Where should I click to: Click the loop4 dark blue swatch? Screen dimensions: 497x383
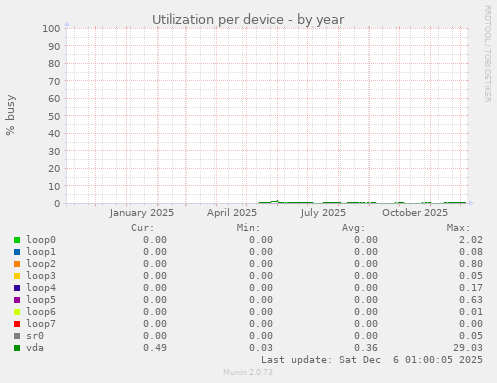point(17,288)
